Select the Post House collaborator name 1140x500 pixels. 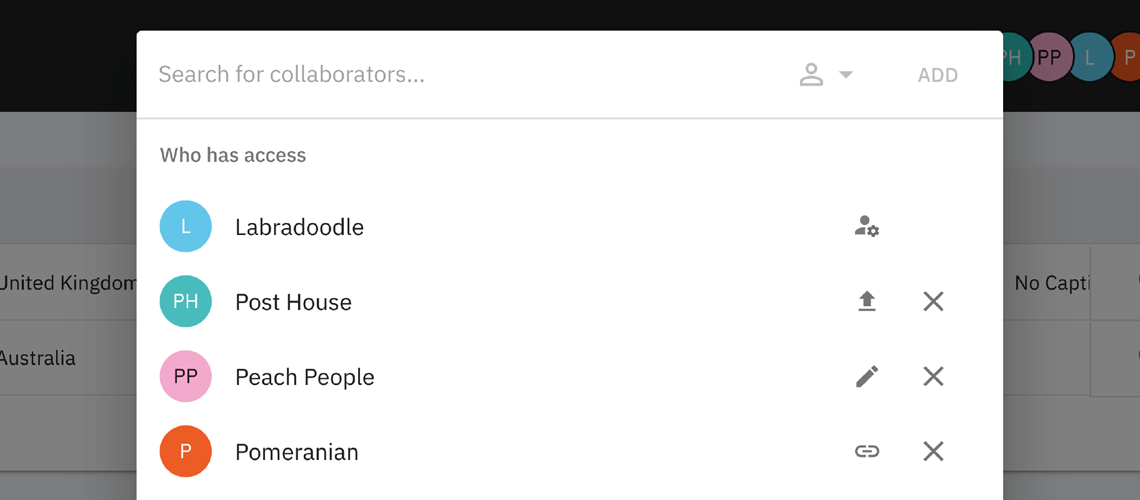(x=293, y=302)
